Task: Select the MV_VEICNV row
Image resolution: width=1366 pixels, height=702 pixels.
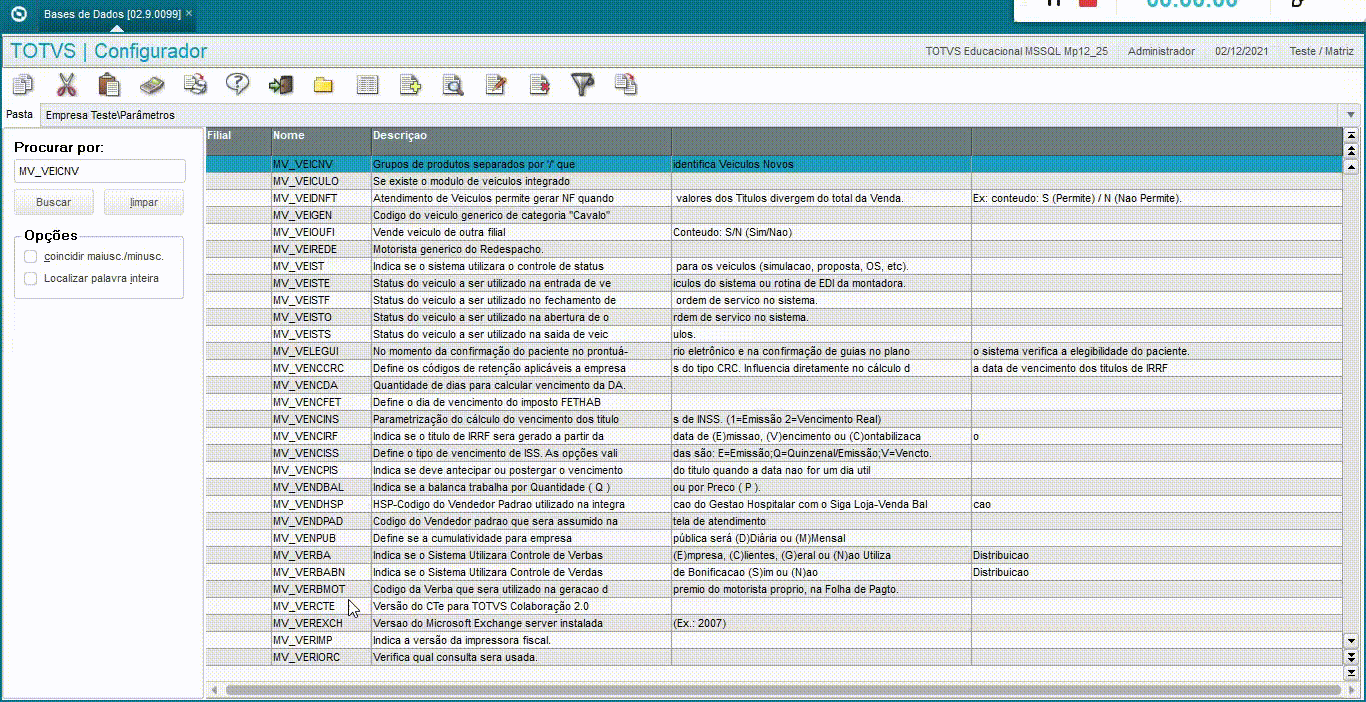Action: tap(773, 164)
